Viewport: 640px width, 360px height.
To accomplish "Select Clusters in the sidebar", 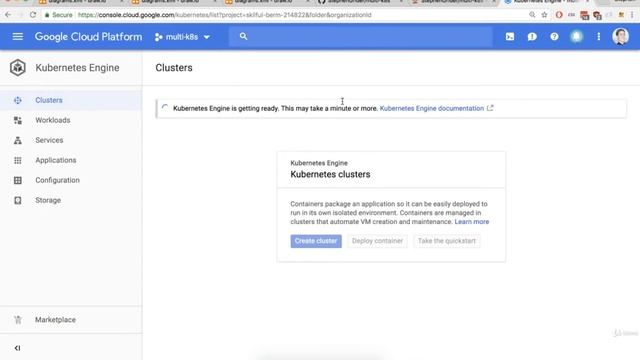I will 49,100.
